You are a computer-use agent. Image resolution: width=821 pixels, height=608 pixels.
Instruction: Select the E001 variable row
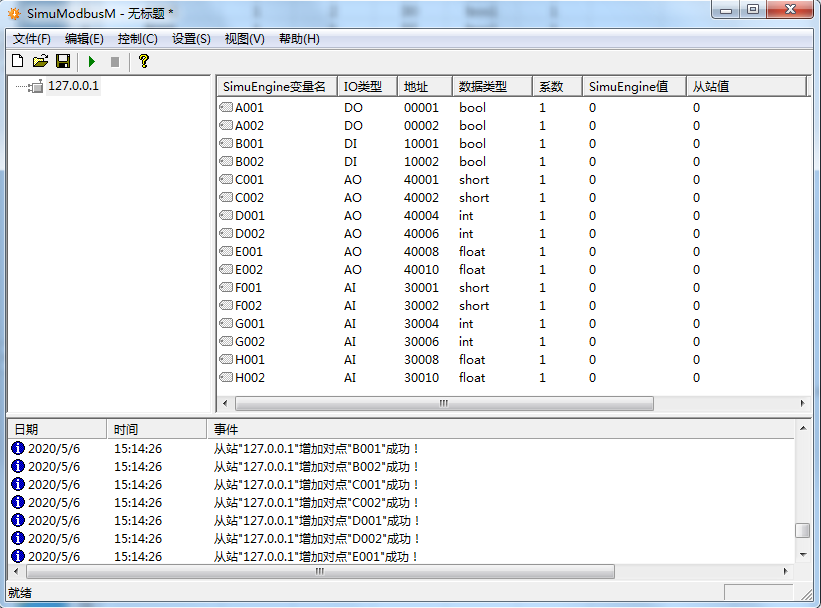click(250, 252)
